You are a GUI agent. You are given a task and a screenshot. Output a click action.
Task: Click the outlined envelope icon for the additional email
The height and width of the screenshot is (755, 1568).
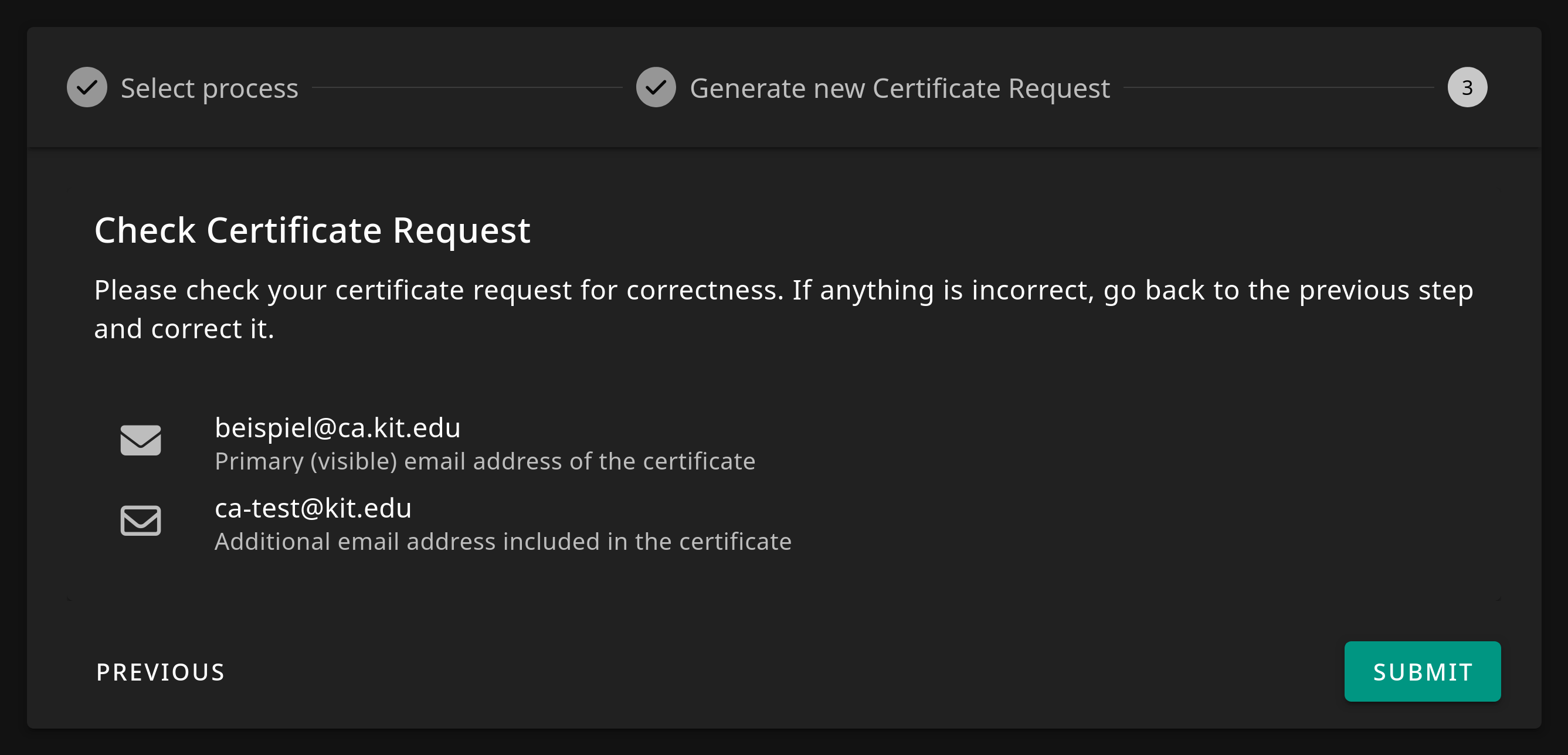141,521
